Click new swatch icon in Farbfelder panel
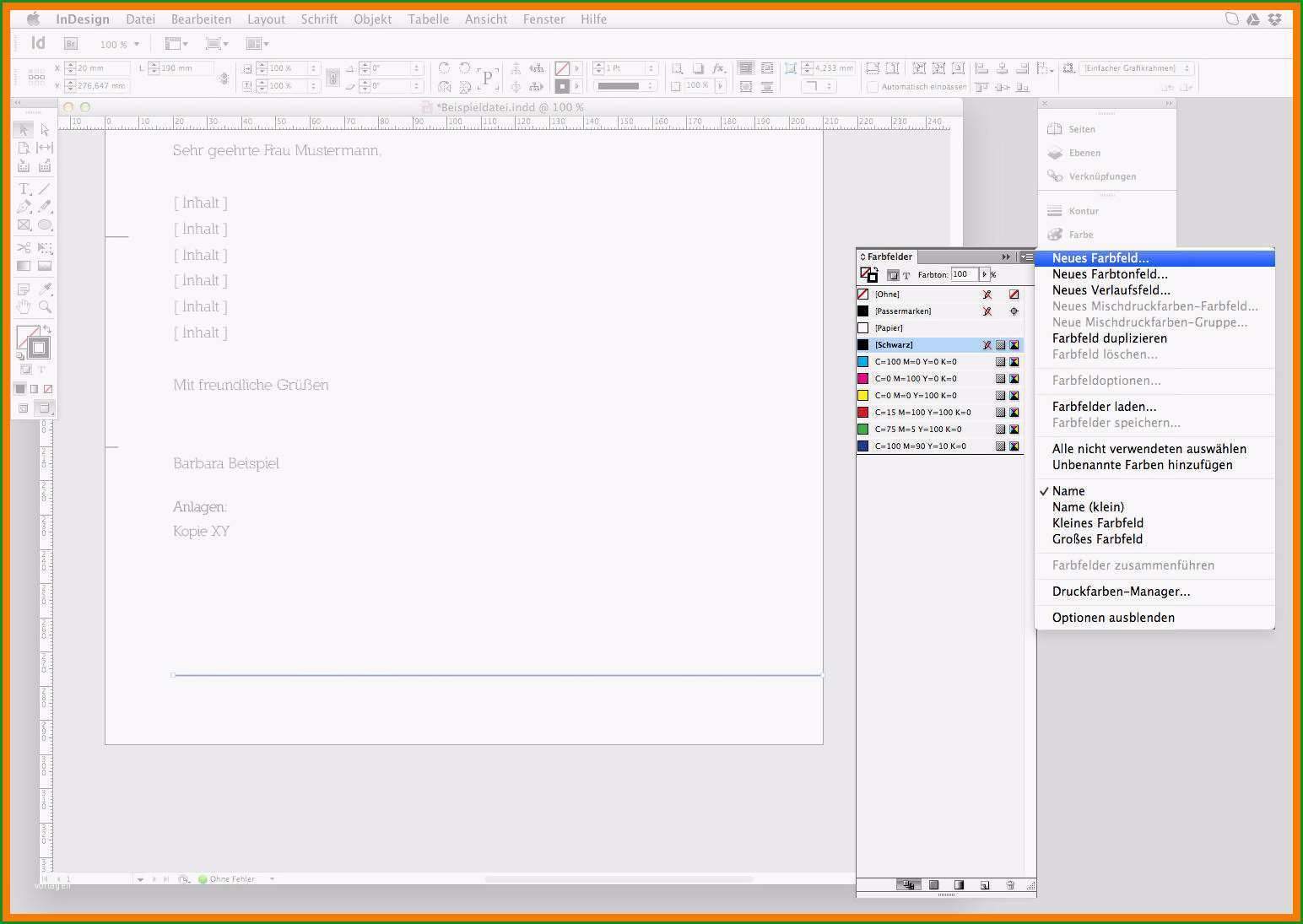Viewport: 1303px width, 924px height. coord(985,885)
